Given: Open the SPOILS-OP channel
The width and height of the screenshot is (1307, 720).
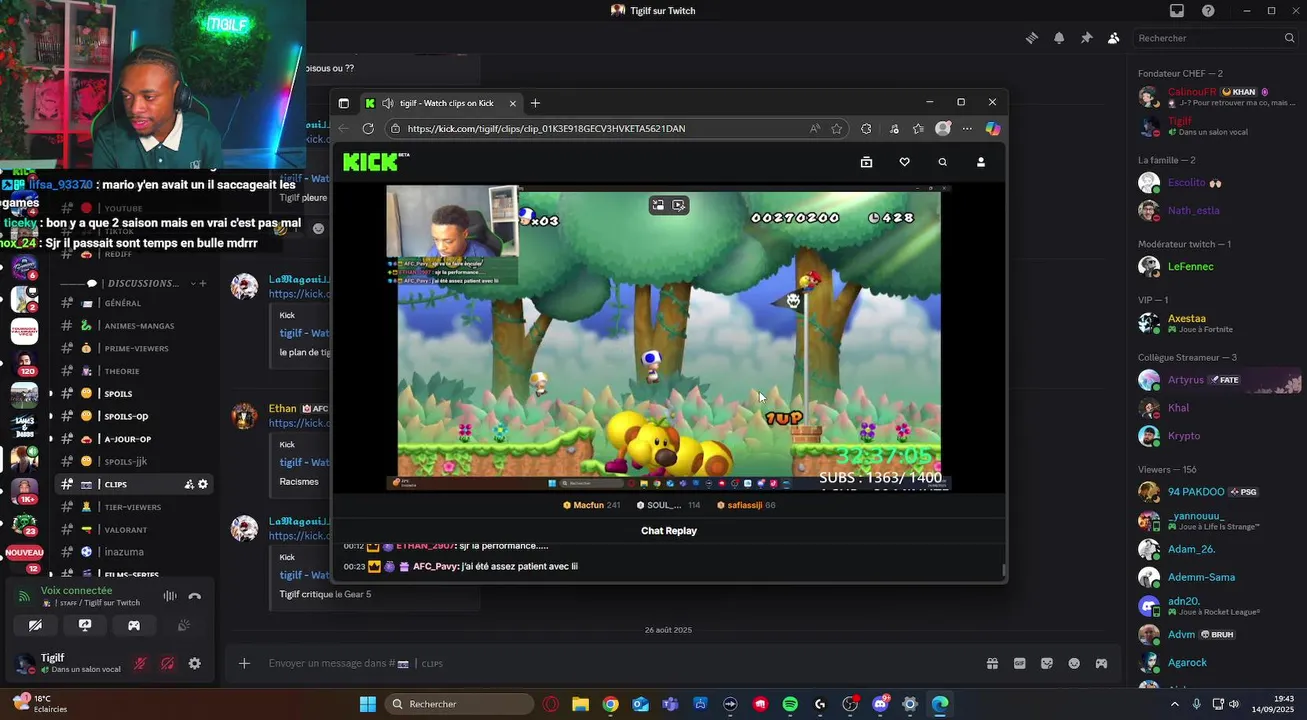Looking at the screenshot, I should [135, 416].
